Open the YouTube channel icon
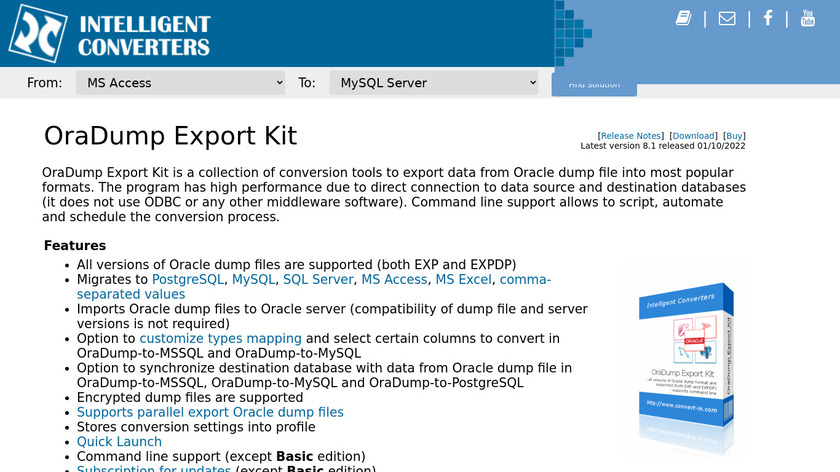Viewport: 840px width, 472px height. 808,18
